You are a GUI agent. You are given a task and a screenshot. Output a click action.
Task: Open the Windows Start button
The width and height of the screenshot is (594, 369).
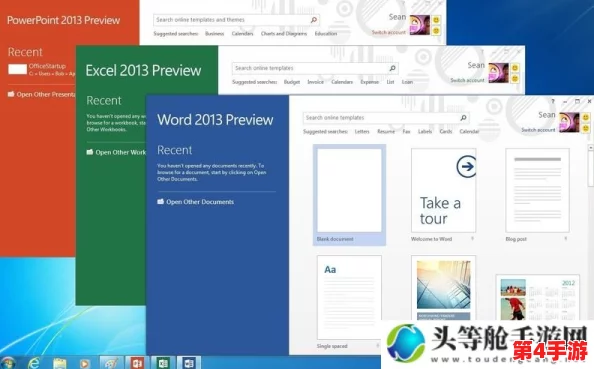pos(8,363)
